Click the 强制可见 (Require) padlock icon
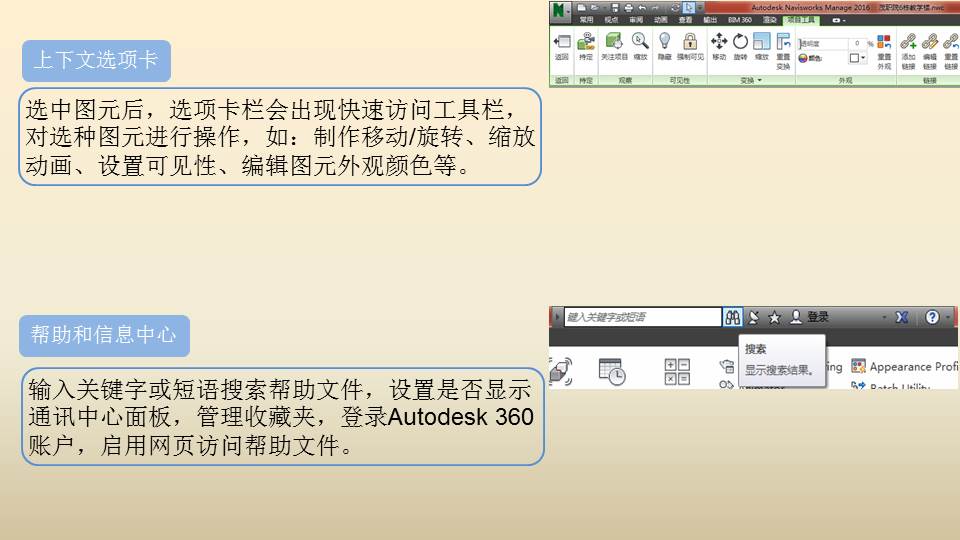960x540 pixels. tap(690, 42)
